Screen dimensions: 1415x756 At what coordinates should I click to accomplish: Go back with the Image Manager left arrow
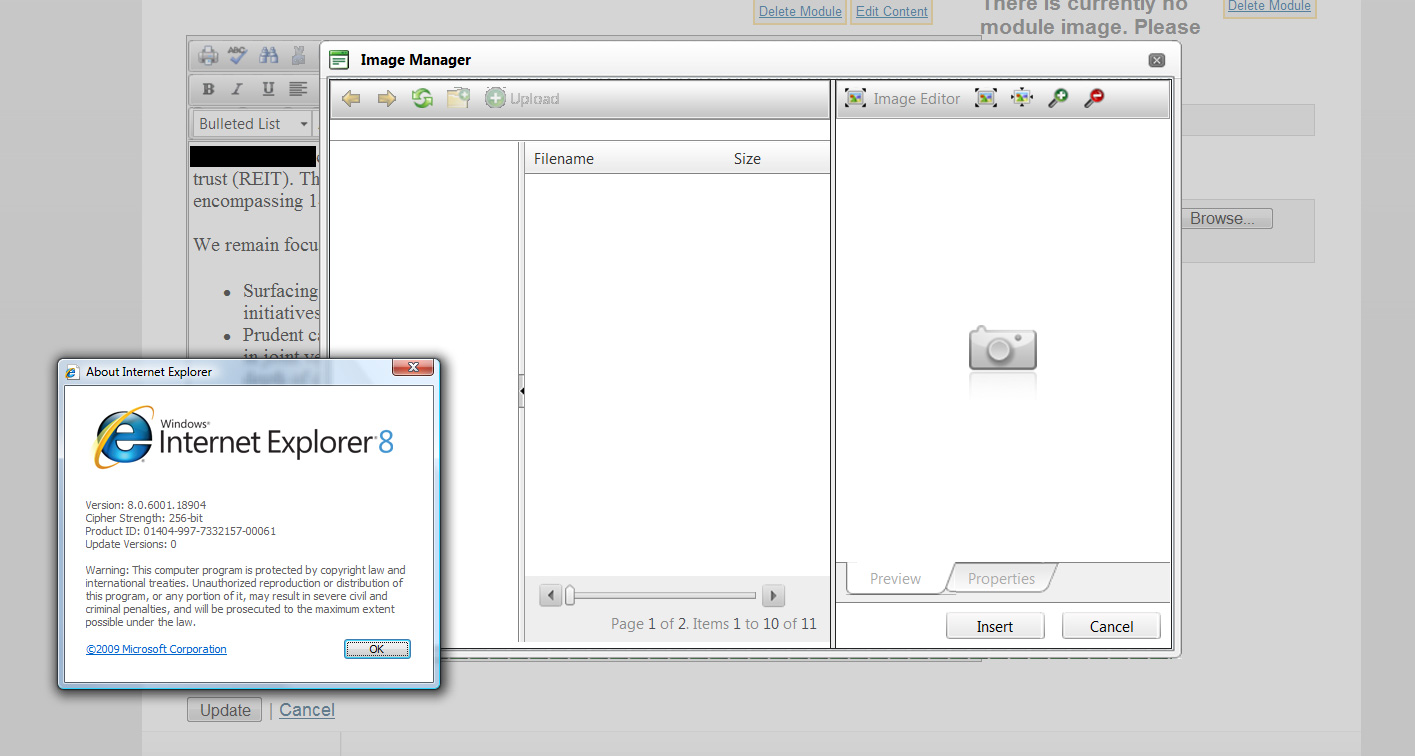(x=351, y=99)
